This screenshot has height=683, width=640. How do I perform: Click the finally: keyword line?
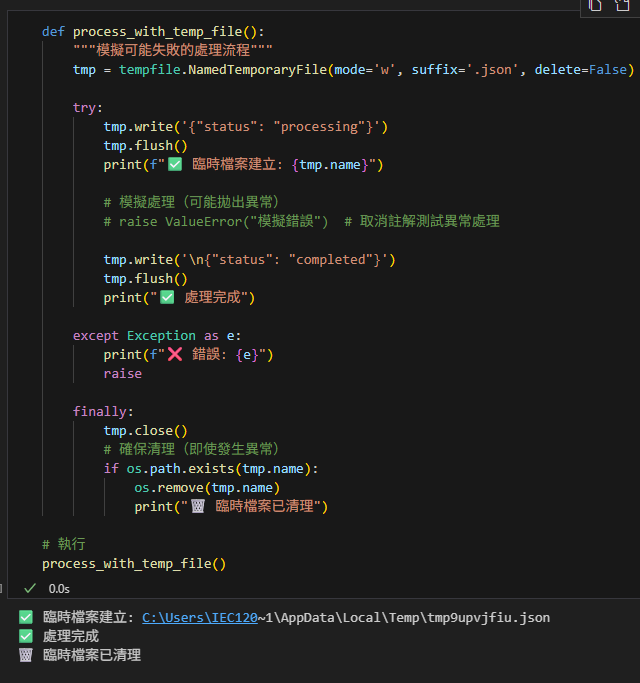pos(103,412)
